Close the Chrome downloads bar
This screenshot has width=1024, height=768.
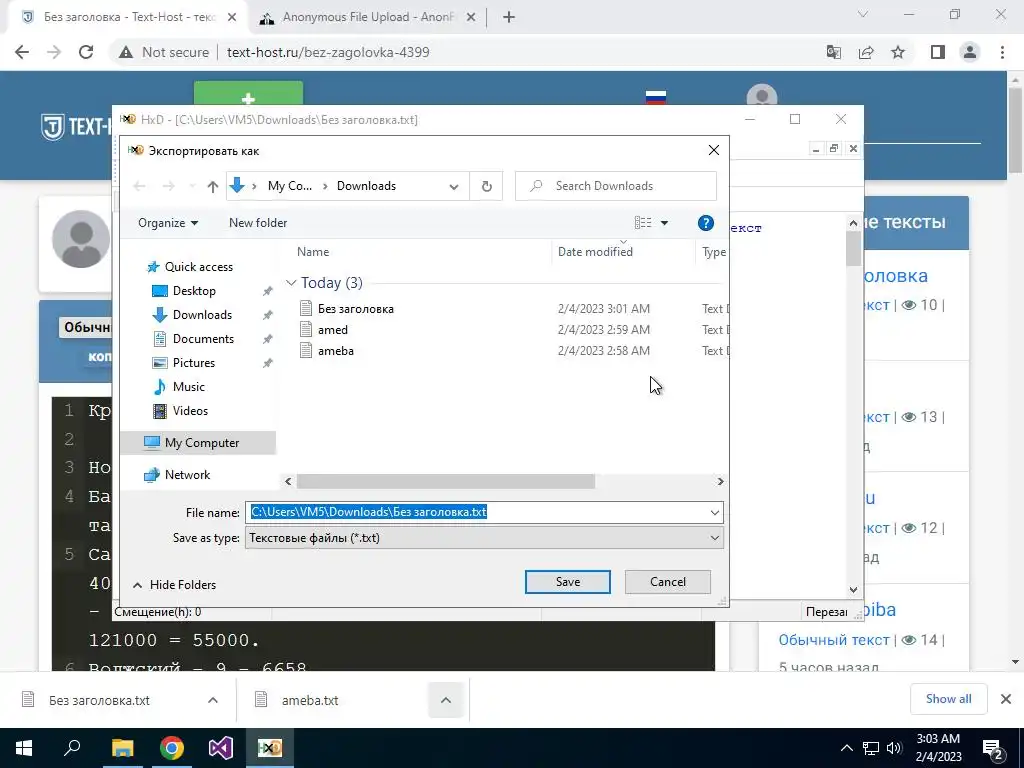point(1006,699)
